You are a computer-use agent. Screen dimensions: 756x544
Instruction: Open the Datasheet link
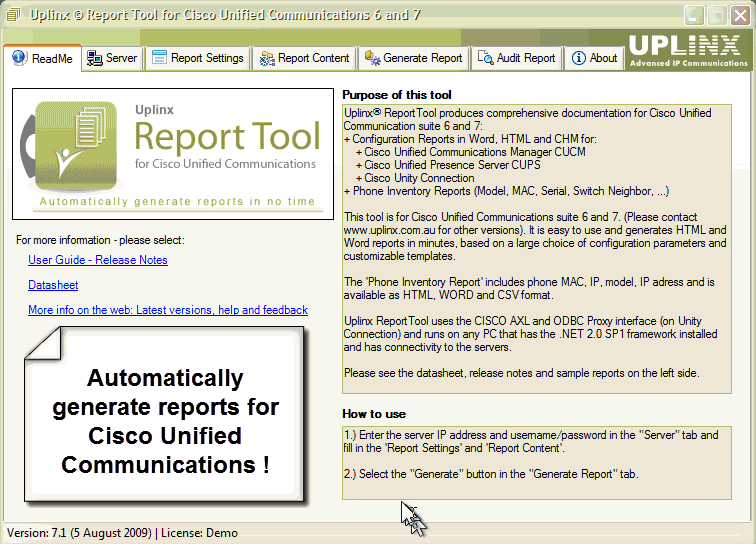[x=53, y=285]
